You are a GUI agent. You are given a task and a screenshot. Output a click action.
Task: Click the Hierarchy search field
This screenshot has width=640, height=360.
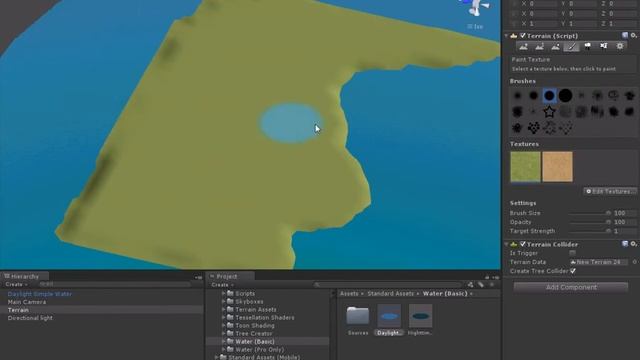click(114, 284)
